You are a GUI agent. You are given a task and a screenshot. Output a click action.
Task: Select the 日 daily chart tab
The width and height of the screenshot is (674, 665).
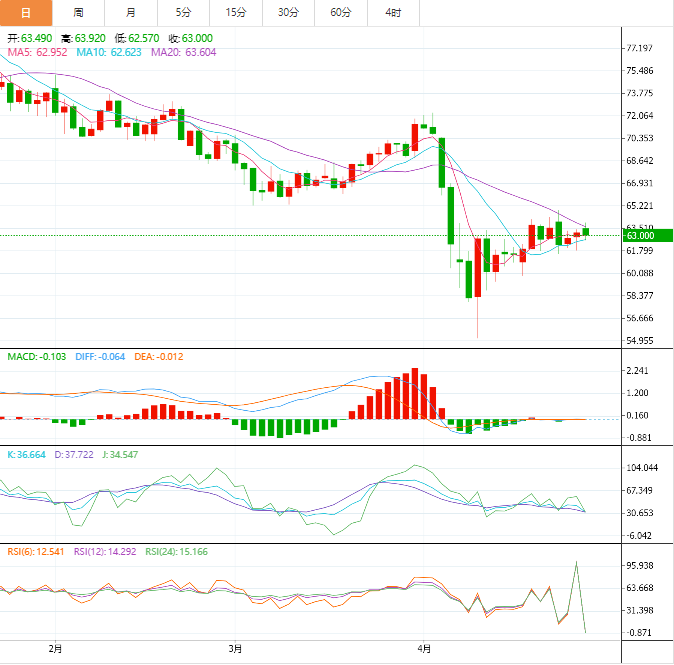[x=25, y=12]
